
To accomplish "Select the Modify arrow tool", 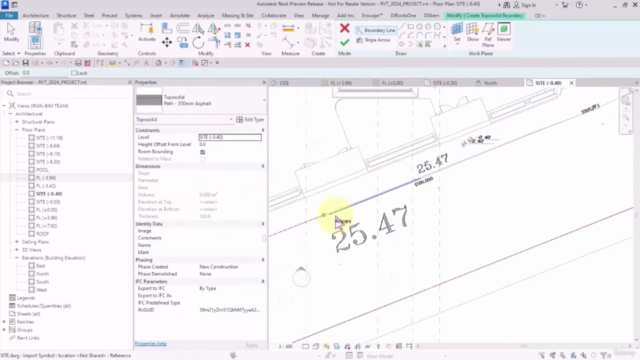I will pos(11,32).
